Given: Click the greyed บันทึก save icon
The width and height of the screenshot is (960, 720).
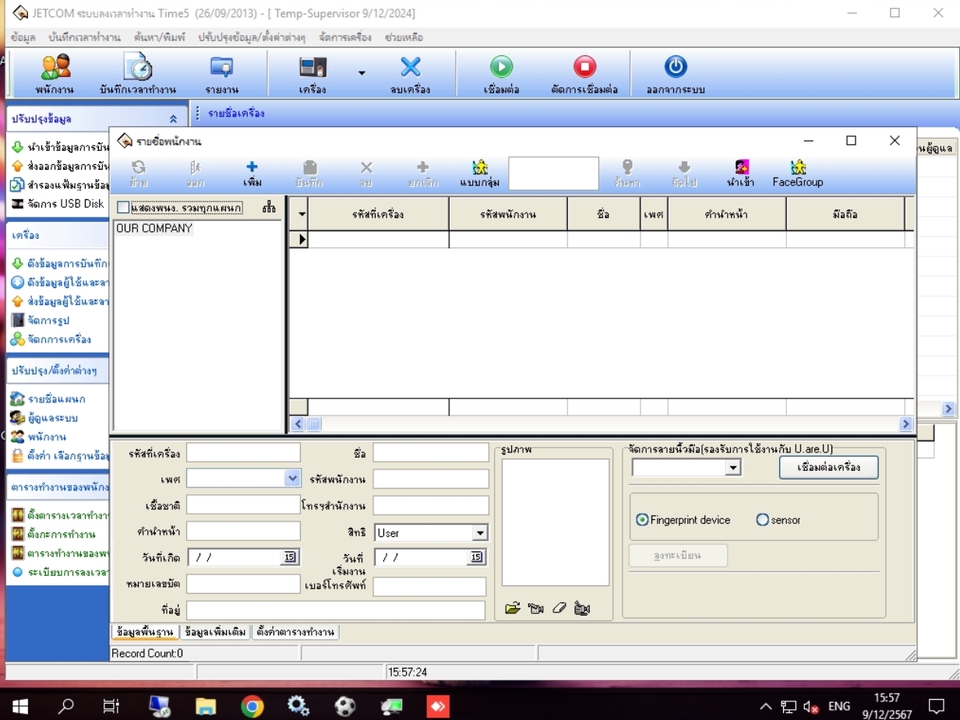Looking at the screenshot, I should pos(309,174).
